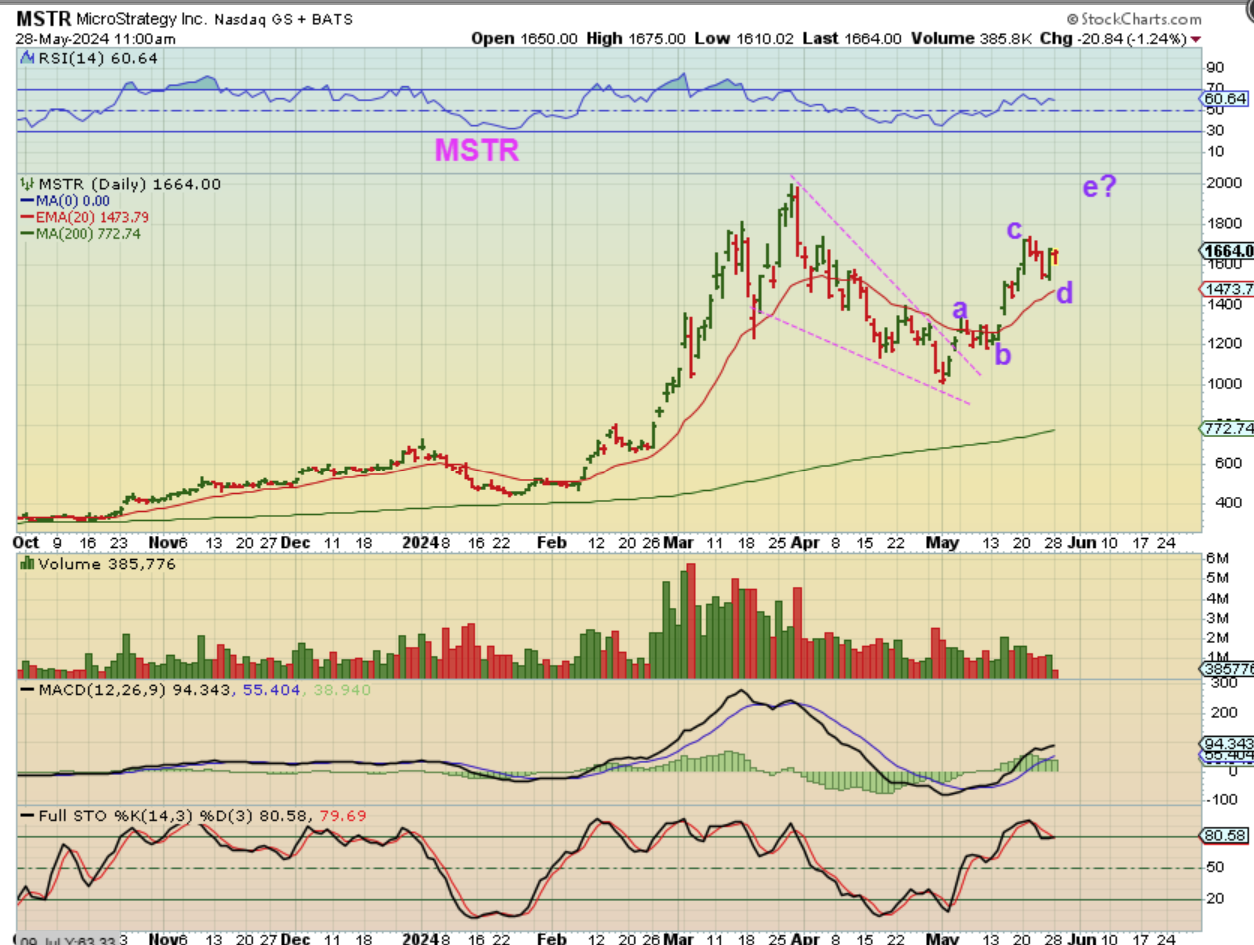1254x945 pixels.
Task: Click the line icon before Full STO
Action: (x=28, y=816)
